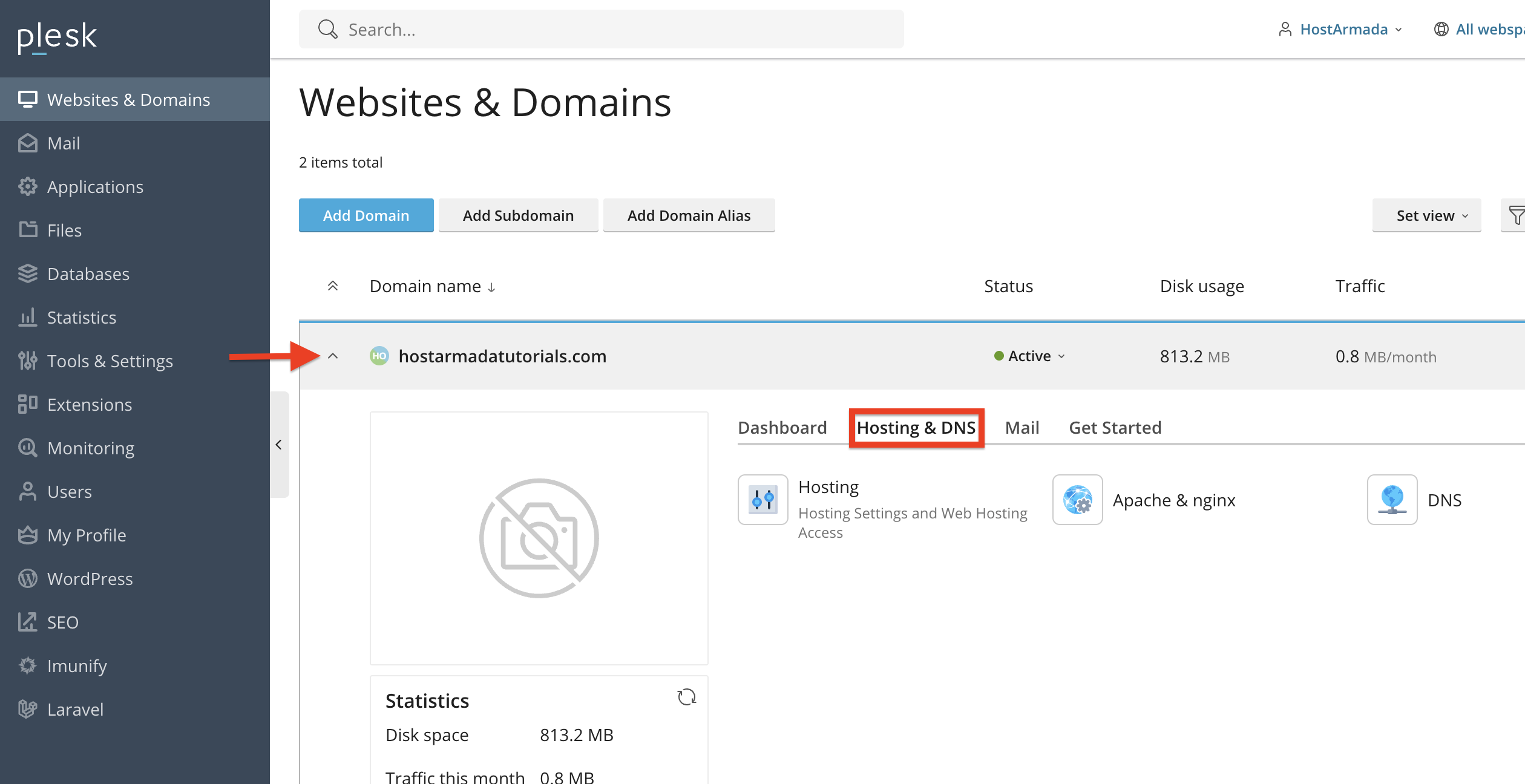Screen dimensions: 1525x784
Task: Open Hosting settings icon
Action: click(x=763, y=500)
